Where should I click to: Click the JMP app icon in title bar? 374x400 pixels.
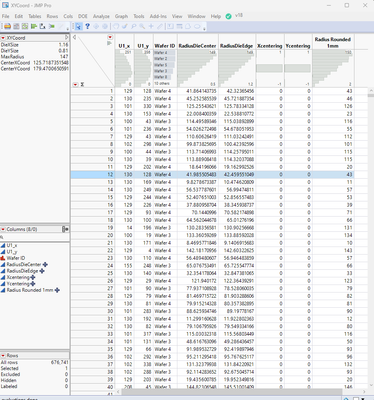pos(5,5)
